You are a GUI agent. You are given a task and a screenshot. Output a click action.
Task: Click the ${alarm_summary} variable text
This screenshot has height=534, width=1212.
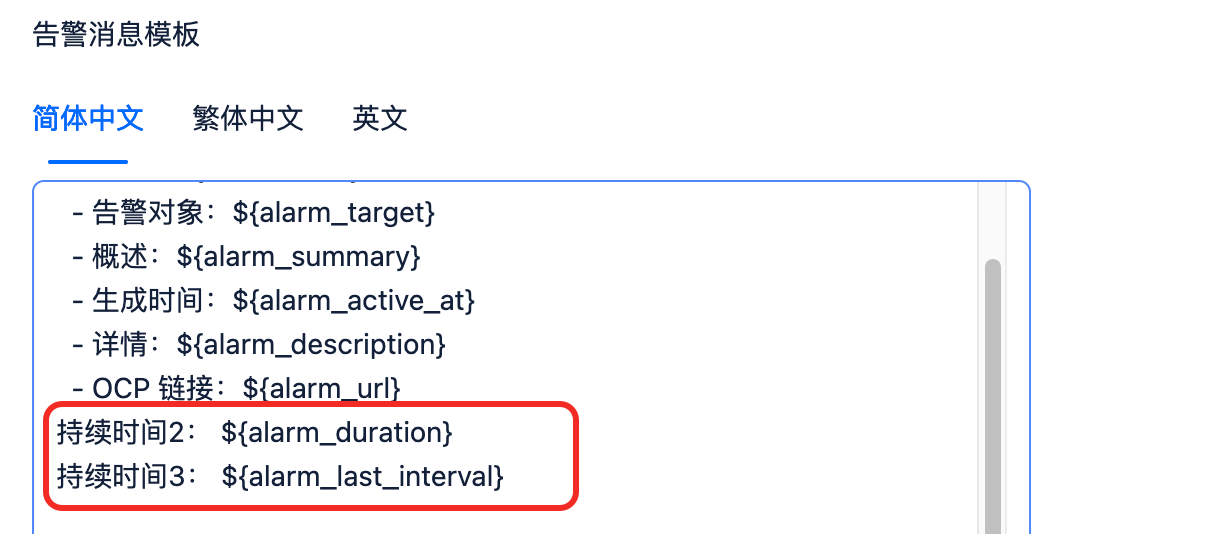pyautogui.click(x=298, y=257)
